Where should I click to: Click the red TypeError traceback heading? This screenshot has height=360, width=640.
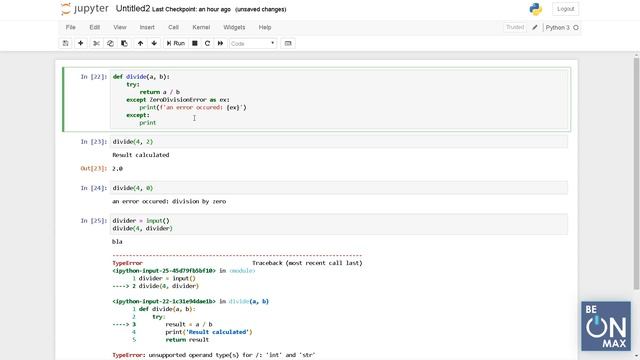pyautogui.click(x=127, y=263)
